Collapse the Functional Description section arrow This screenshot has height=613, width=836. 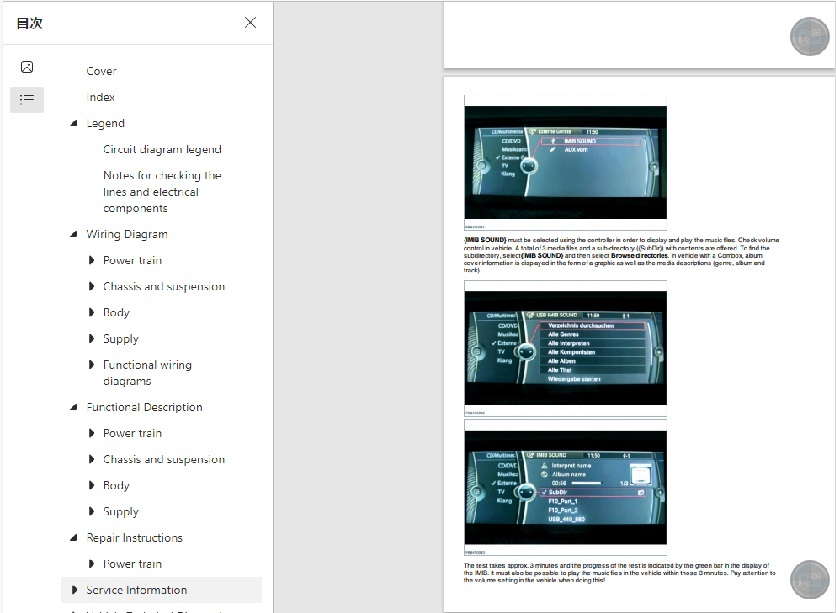[x=74, y=407]
